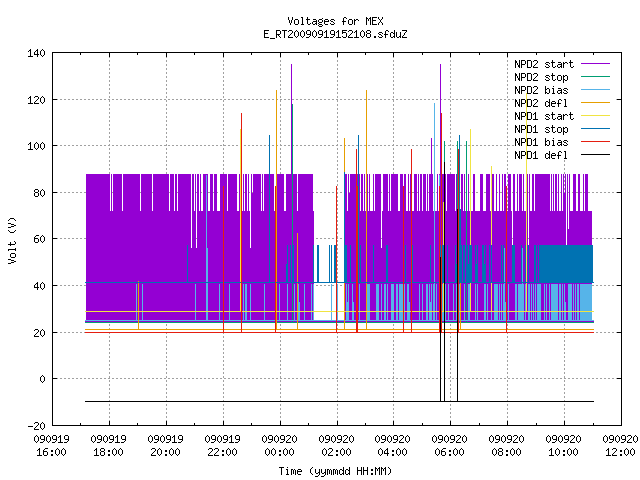This screenshot has width=640, height=480.
Task: Click the solid dark blue block near 10:00
Action: 566,264
